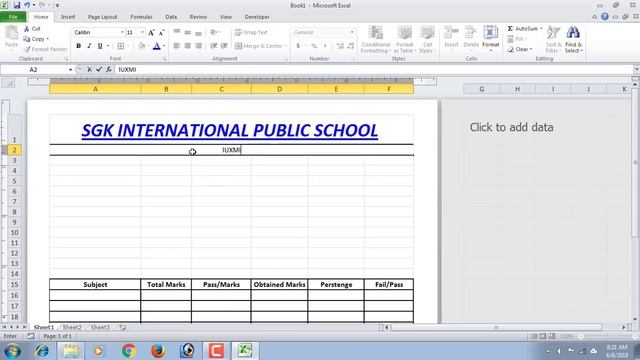
Task: Click the Percent Style icon
Action: (314, 46)
